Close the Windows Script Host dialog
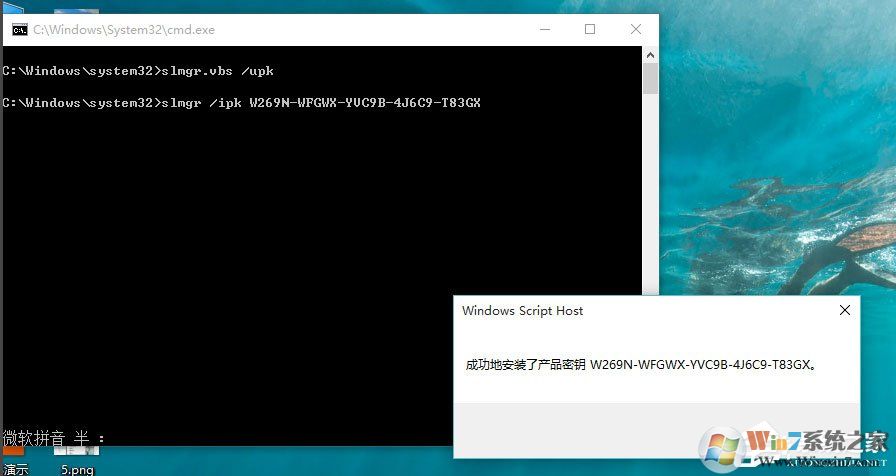Screen dimensions: 896x476 [845, 310]
